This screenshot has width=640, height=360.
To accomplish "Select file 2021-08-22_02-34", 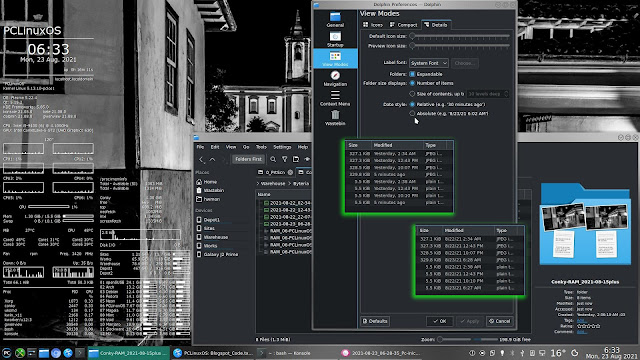I will point(287,203).
